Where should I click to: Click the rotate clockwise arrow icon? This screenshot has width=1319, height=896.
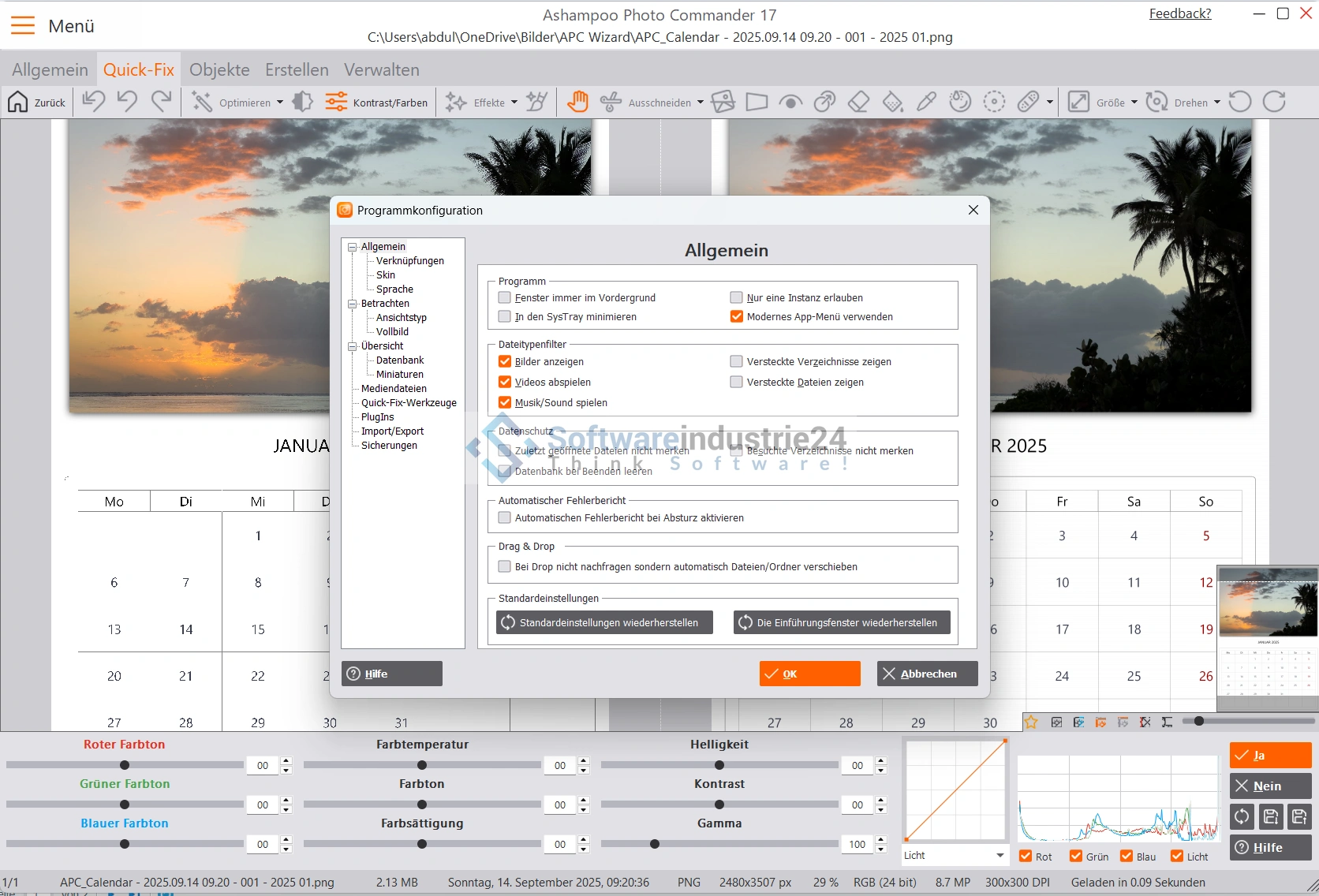tap(1274, 102)
